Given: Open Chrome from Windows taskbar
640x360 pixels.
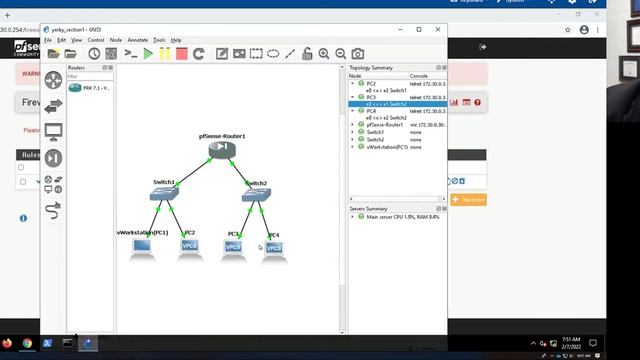Looking at the screenshot, I should [x=27, y=343].
